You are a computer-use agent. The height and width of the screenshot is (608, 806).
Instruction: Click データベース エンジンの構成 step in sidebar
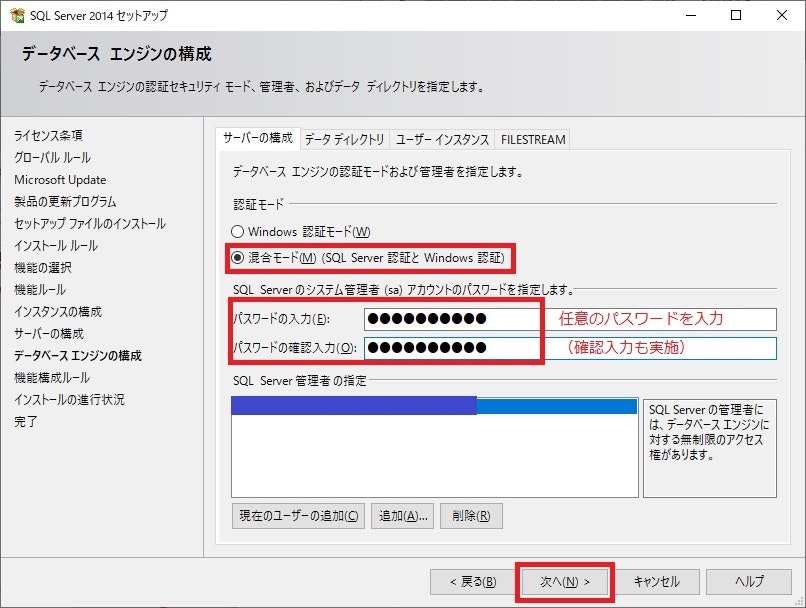point(78,356)
